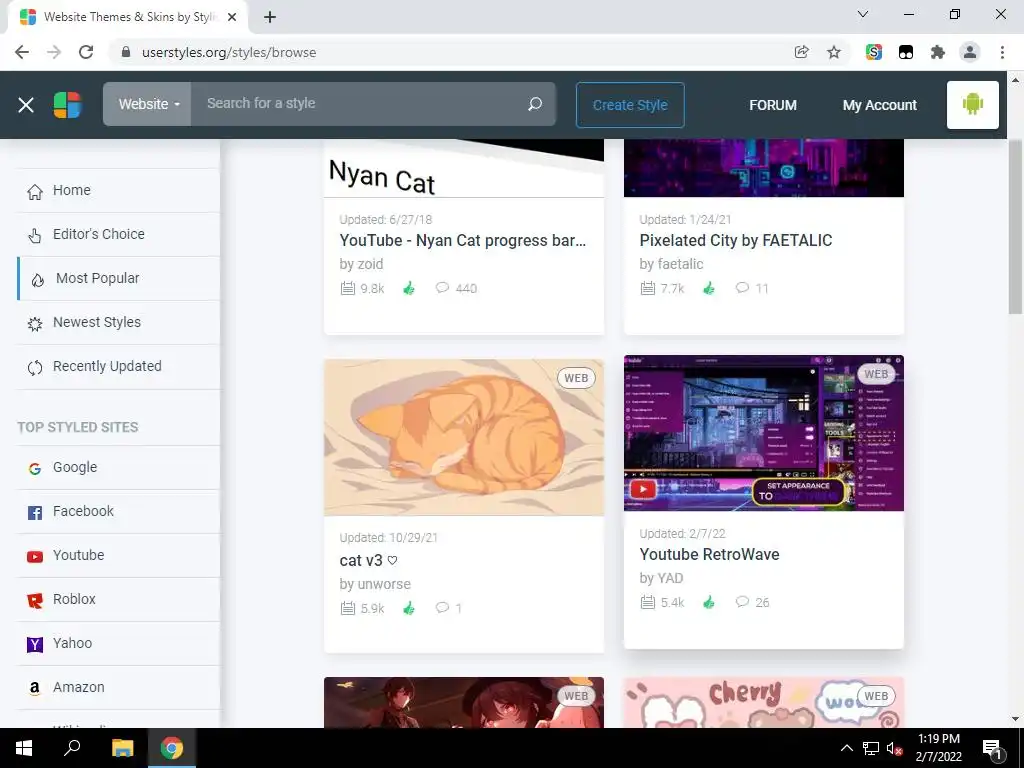
Task: Open the notification center icon
Action: click(992, 749)
